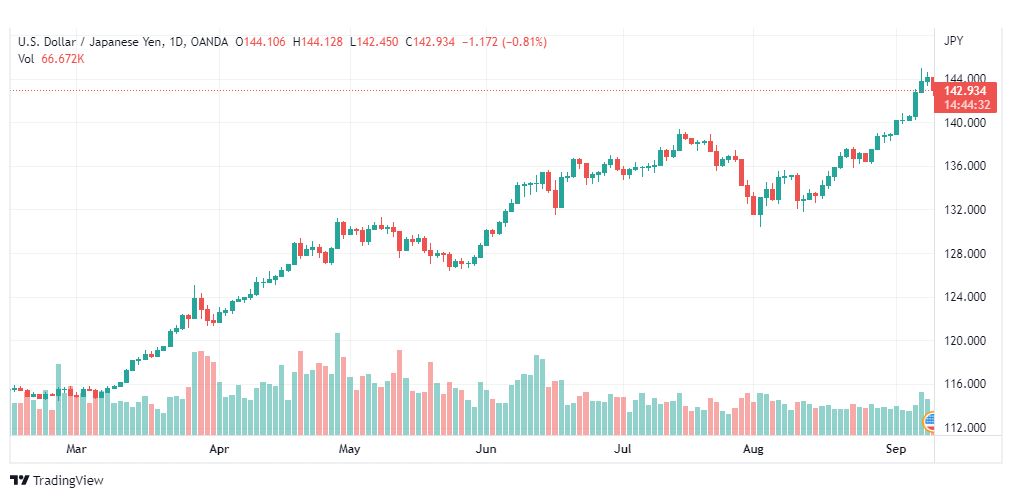Click the Jul label on time axis

click(x=623, y=450)
